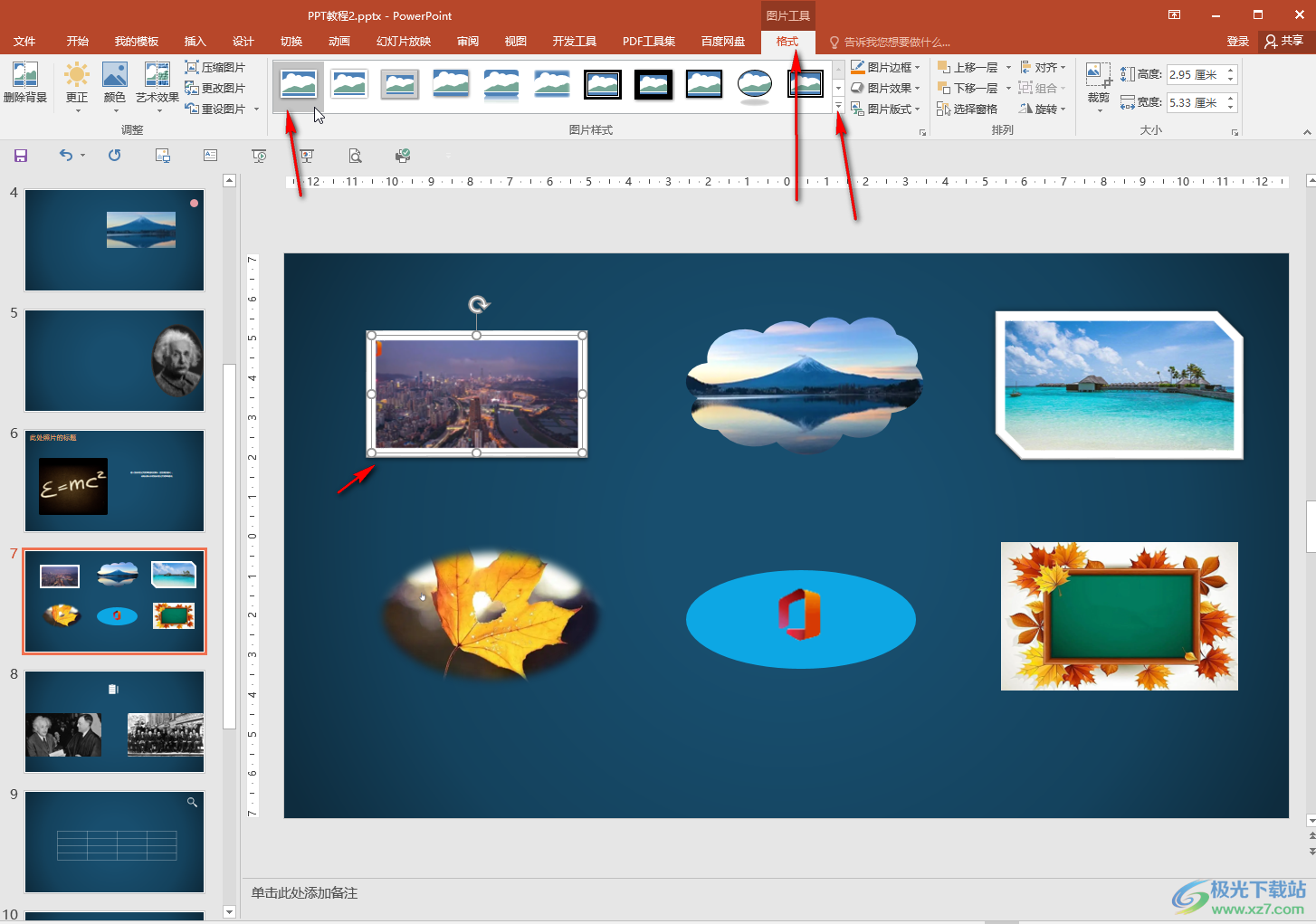Open the Picture Styles dialog launcher

(922, 133)
